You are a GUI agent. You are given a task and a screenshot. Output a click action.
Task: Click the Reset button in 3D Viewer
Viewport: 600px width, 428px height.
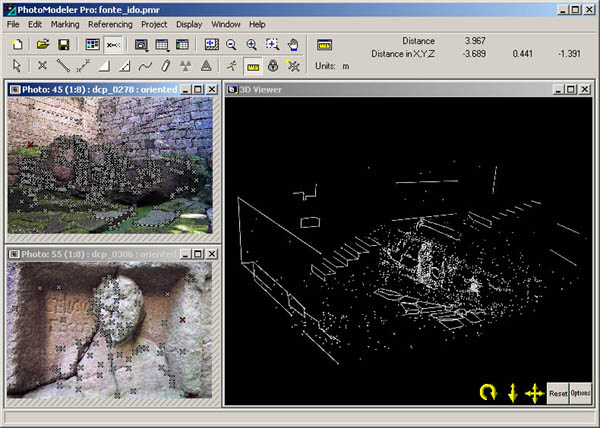[x=558, y=393]
